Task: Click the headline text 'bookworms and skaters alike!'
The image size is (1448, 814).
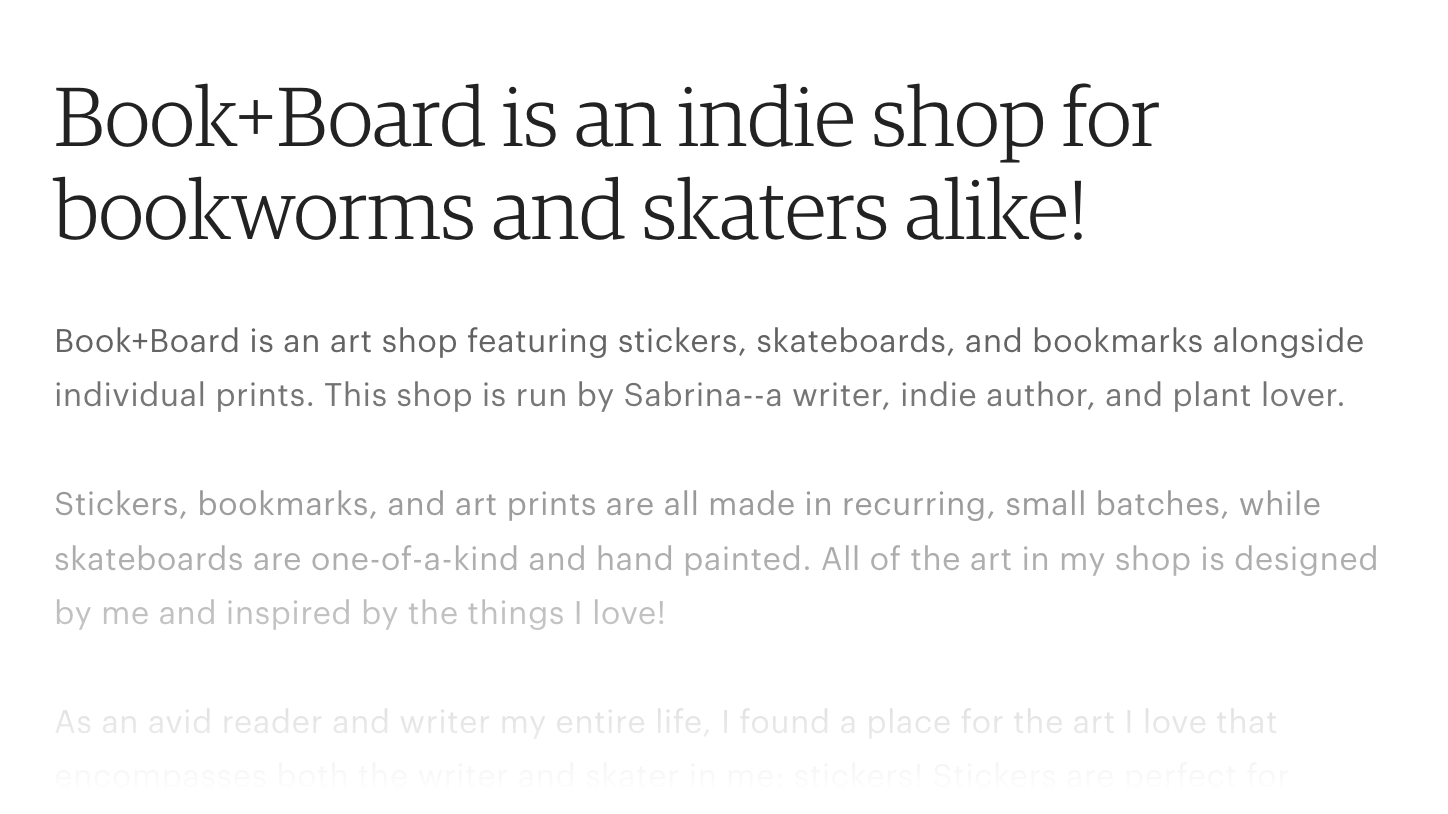Action: (569, 211)
